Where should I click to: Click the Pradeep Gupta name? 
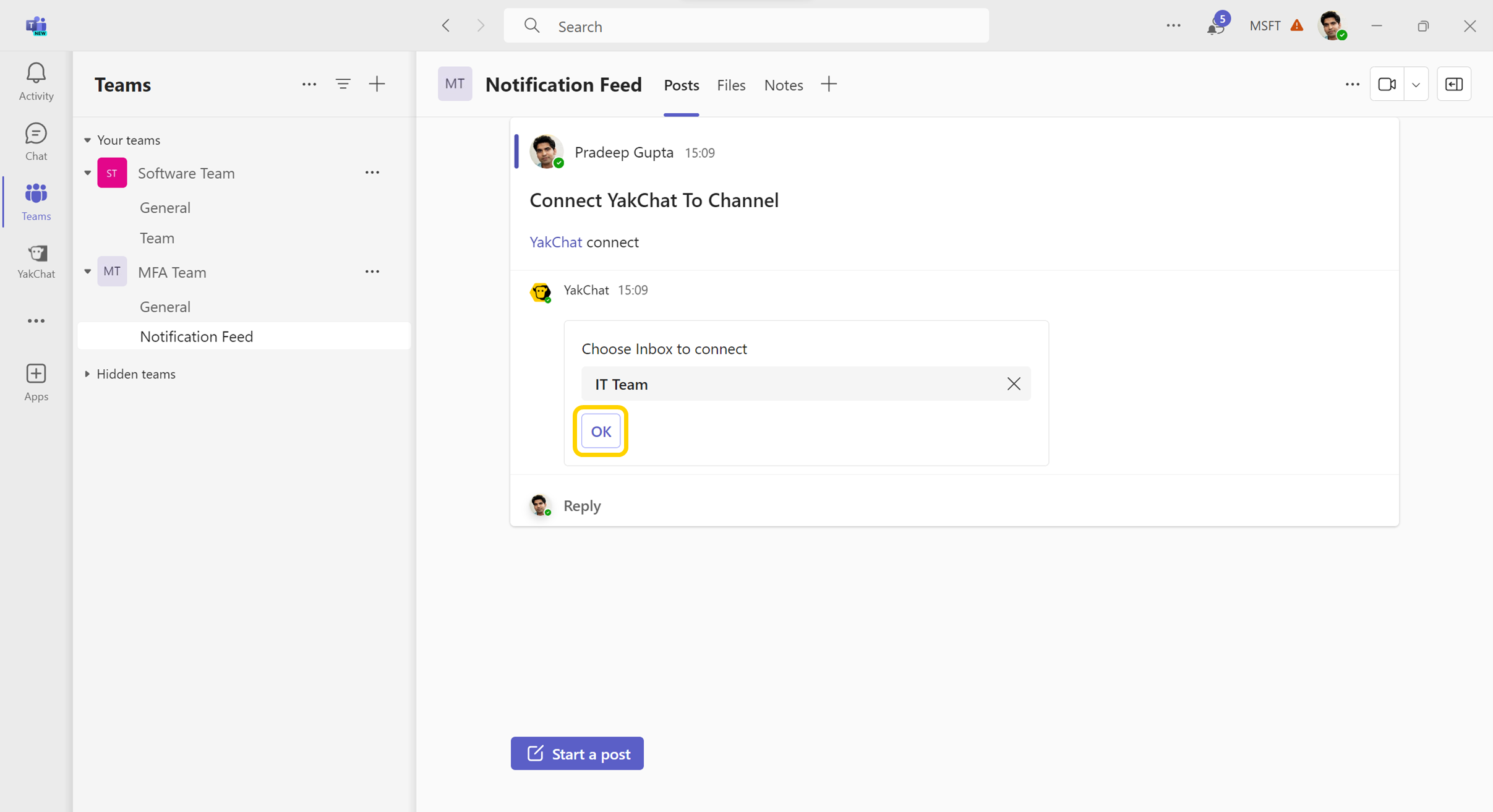(x=623, y=152)
